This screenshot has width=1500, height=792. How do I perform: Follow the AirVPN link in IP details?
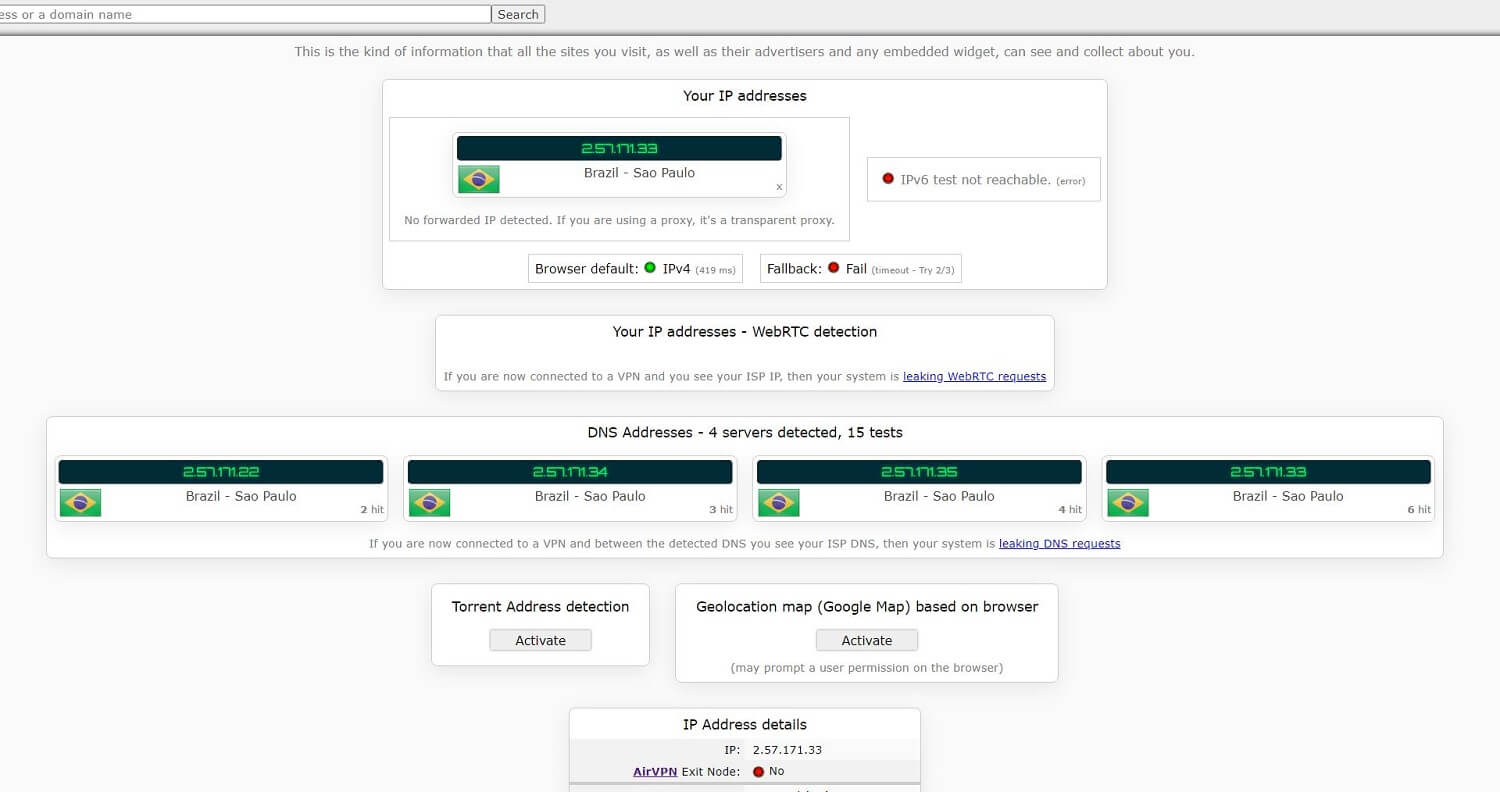point(655,772)
